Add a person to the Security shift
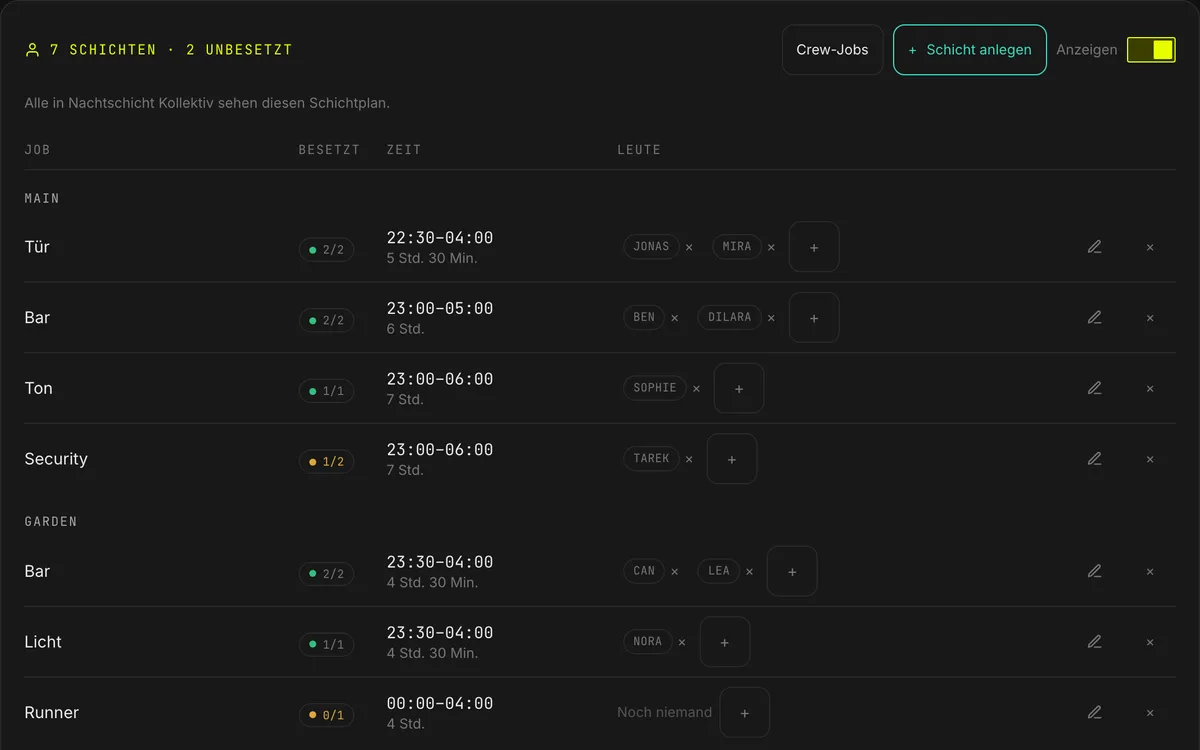Viewport: 1200px width, 750px height. (732, 459)
